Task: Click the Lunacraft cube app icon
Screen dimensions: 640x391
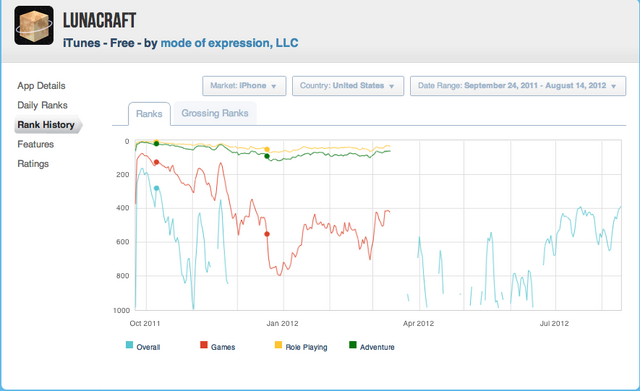Action: [34, 25]
